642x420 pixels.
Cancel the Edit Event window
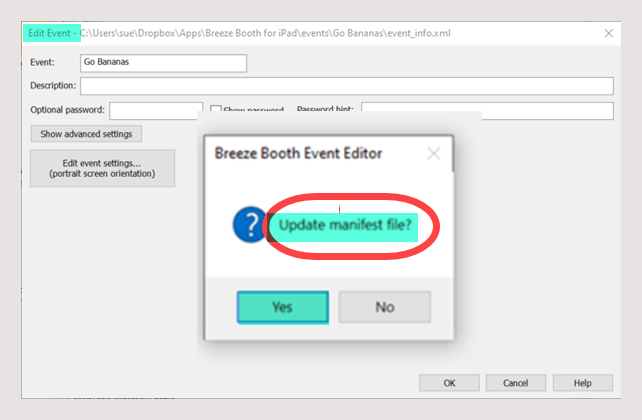tap(515, 383)
